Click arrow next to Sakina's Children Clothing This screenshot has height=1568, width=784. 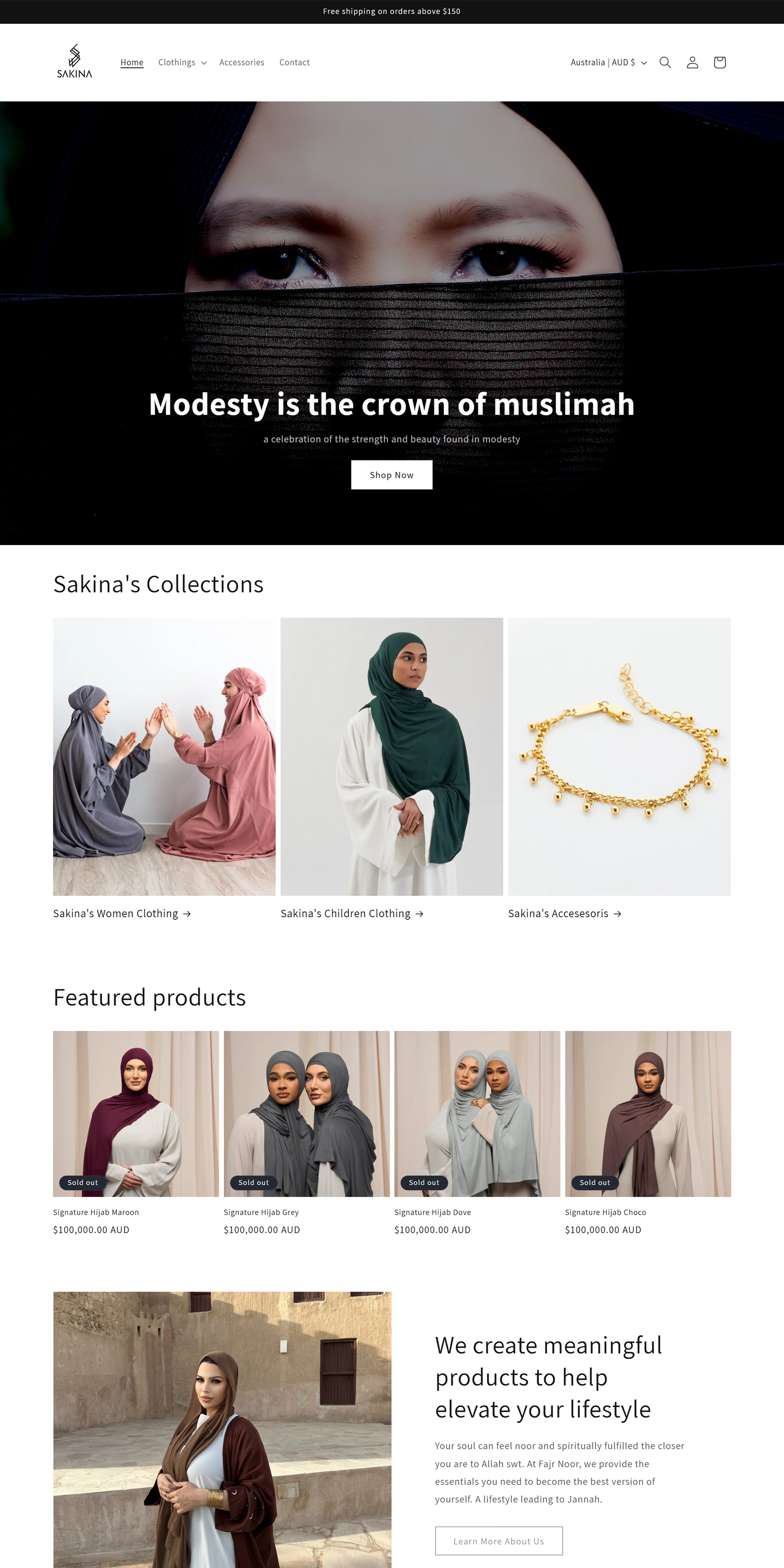coord(419,914)
